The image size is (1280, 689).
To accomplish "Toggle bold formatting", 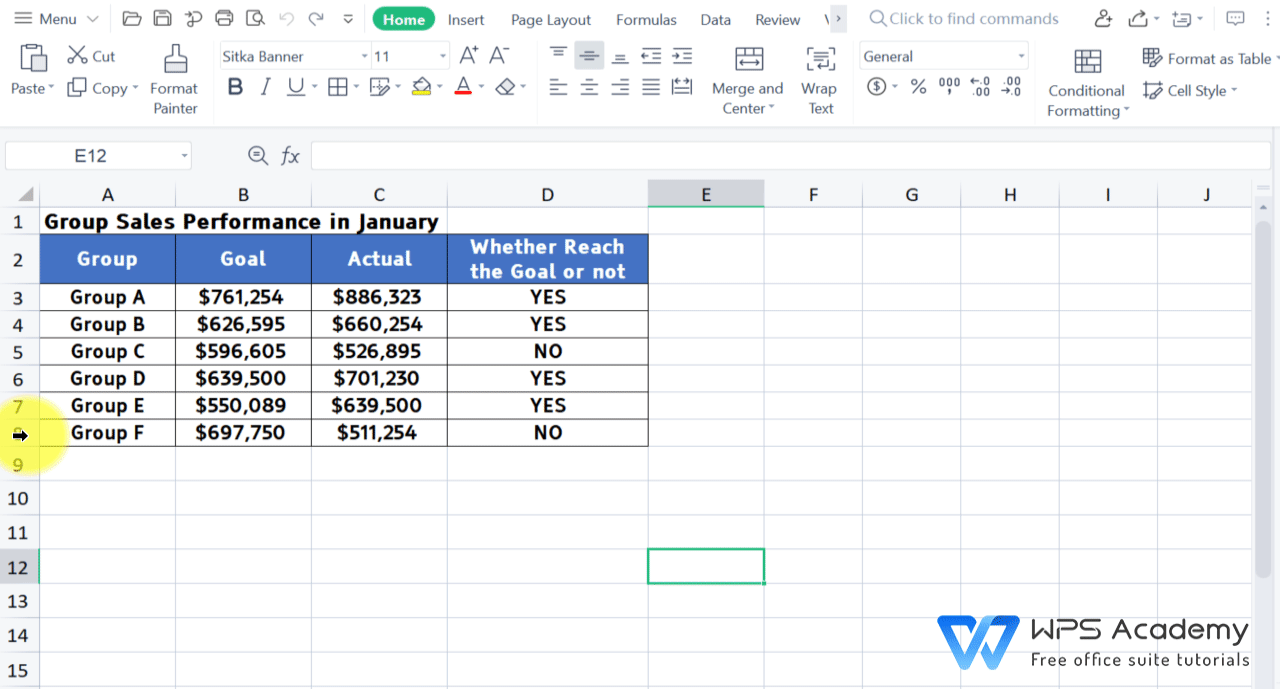I will click(x=234, y=86).
